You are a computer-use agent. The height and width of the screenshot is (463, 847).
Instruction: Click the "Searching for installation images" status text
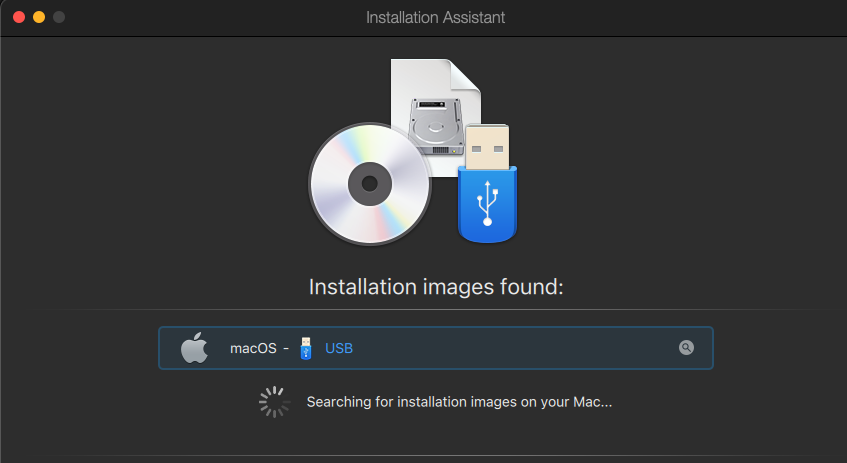[459, 402]
